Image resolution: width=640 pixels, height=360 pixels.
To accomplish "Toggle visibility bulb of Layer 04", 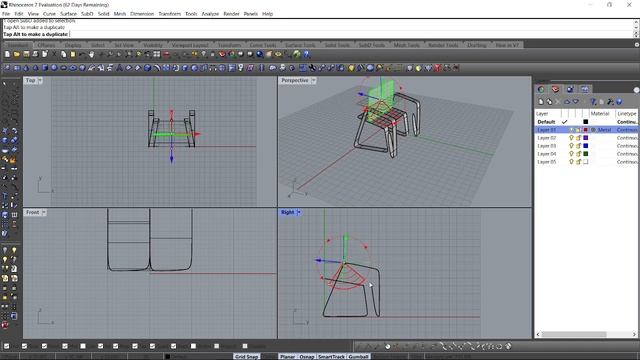I will click(x=571, y=154).
